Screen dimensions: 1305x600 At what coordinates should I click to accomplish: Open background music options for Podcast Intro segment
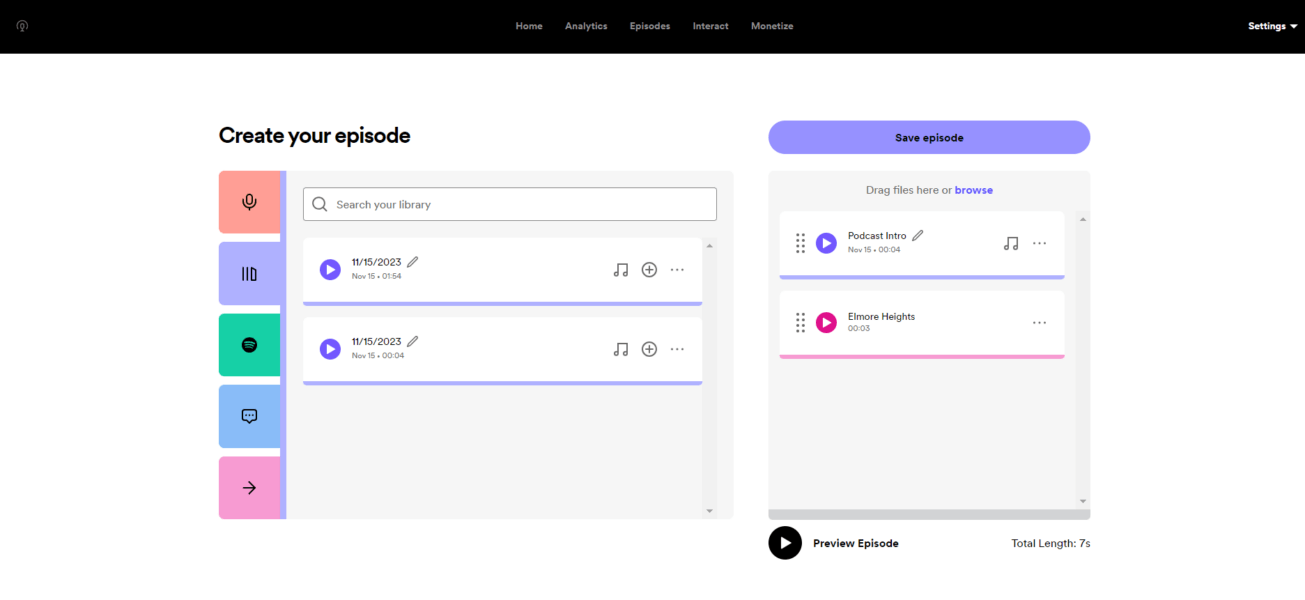point(1010,242)
